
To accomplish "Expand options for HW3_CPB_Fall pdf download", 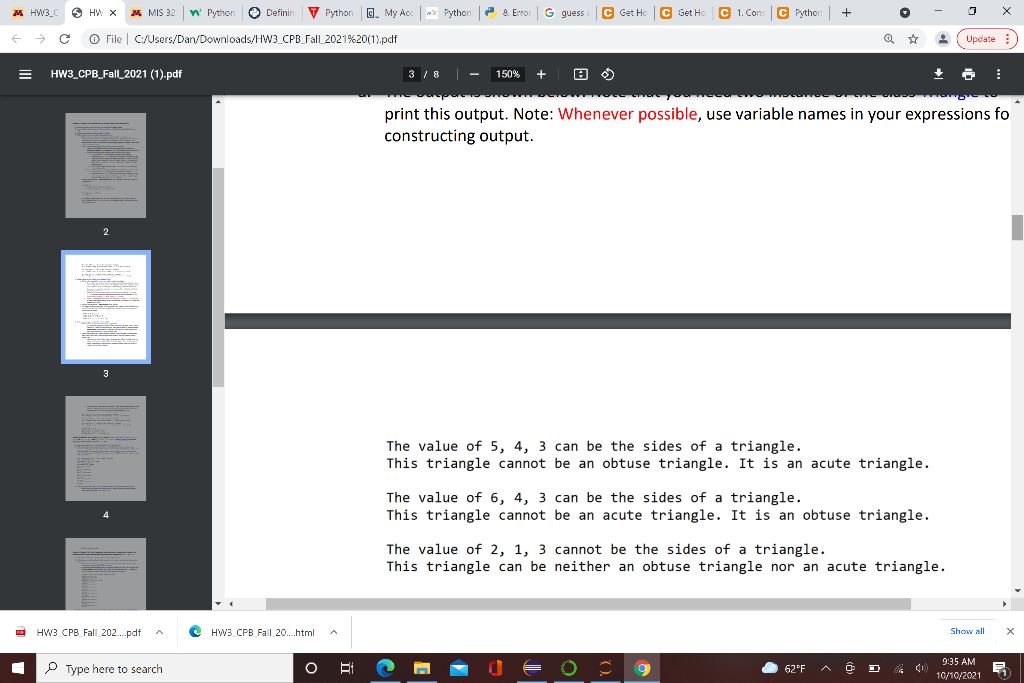I will [157, 631].
